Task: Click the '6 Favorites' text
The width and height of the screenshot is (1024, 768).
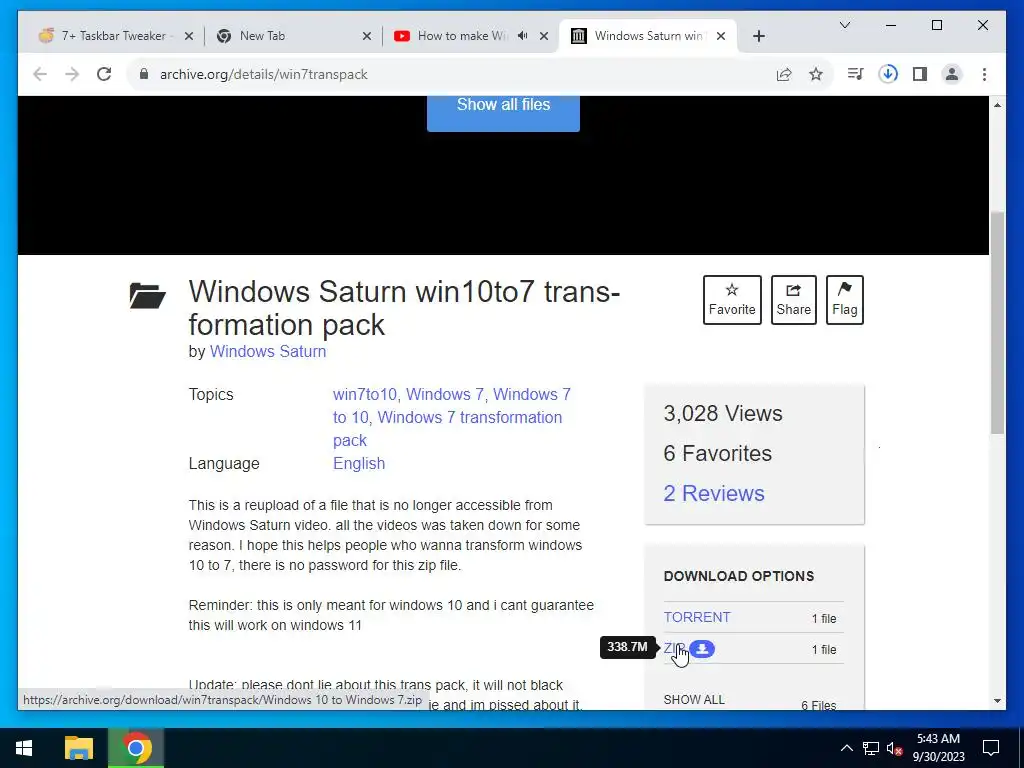Action: click(718, 453)
